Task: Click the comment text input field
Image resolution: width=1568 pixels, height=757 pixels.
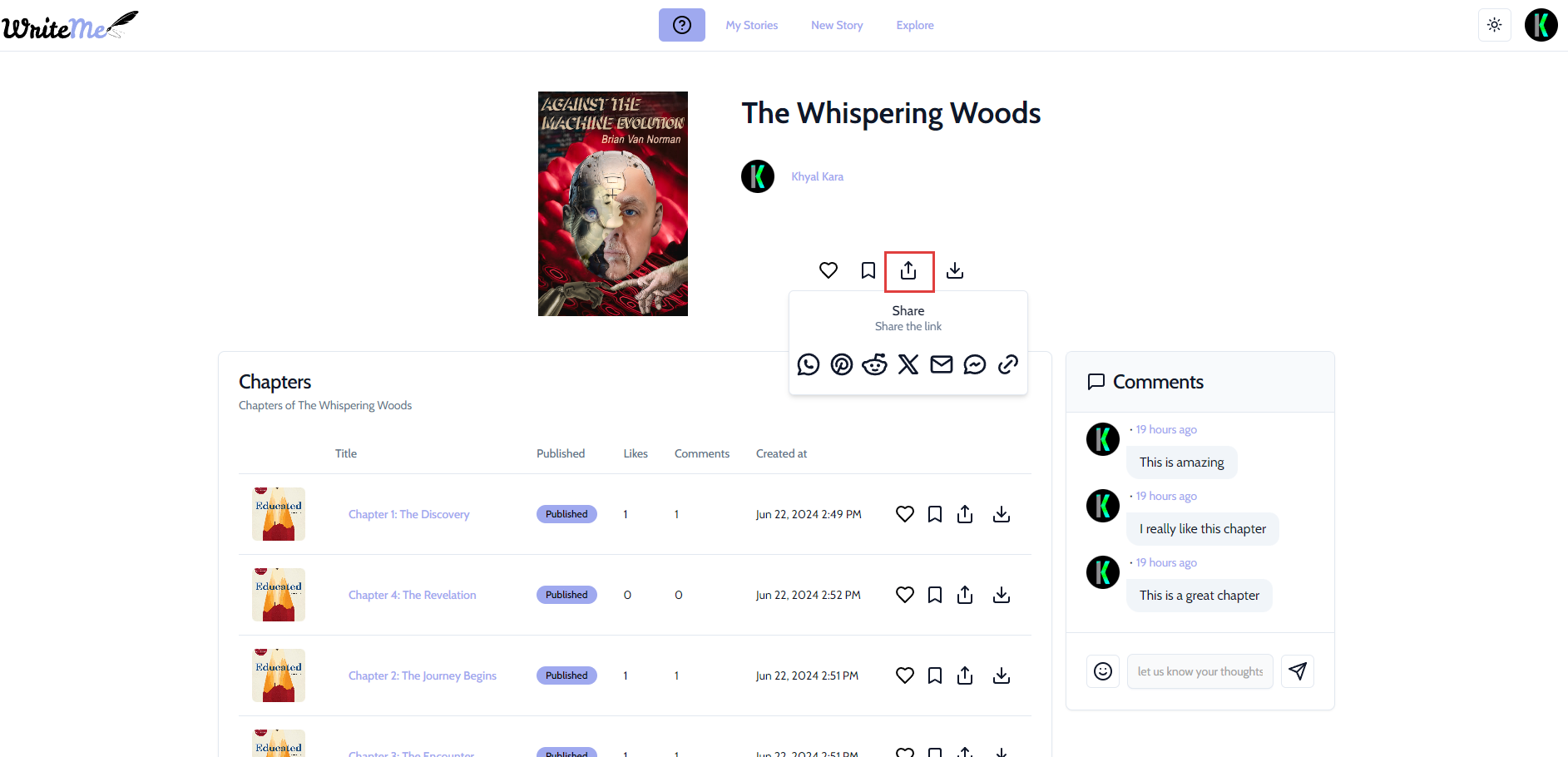Action: tap(1199, 671)
